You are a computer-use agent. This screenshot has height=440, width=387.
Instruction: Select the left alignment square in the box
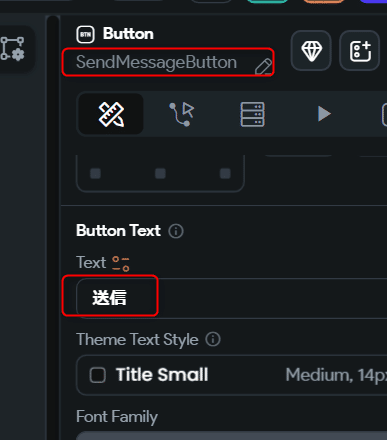[95, 173]
